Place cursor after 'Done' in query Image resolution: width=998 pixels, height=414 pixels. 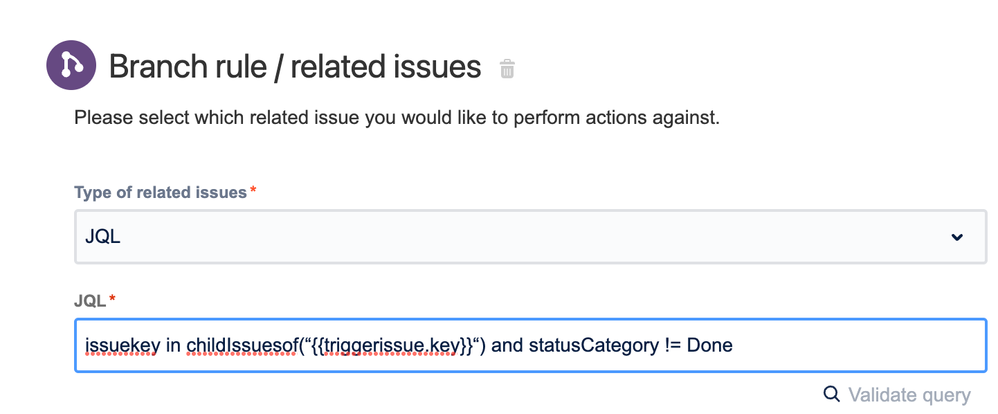pos(734,345)
